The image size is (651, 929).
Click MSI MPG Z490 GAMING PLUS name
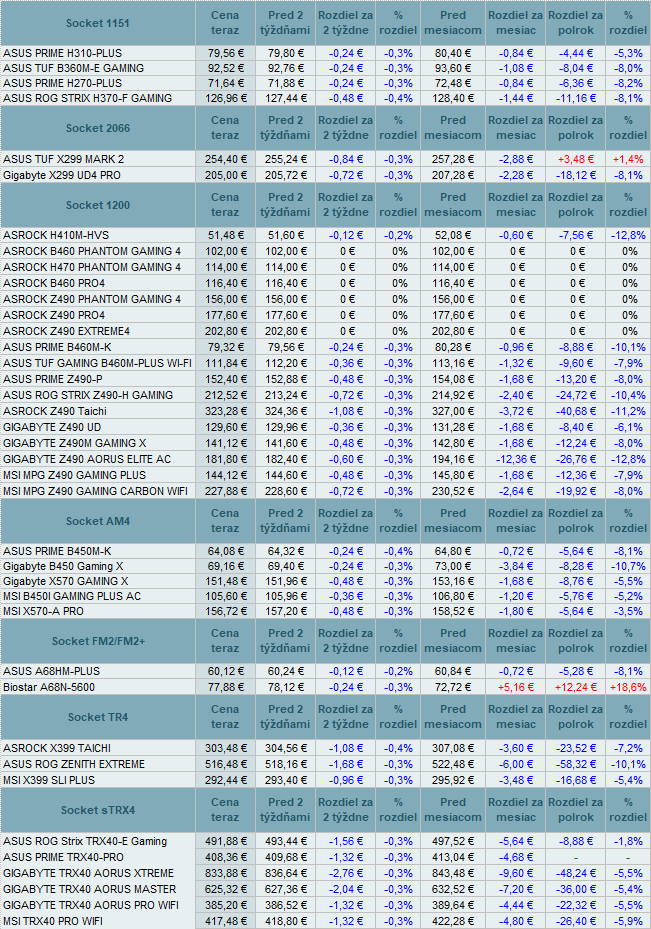click(x=74, y=475)
